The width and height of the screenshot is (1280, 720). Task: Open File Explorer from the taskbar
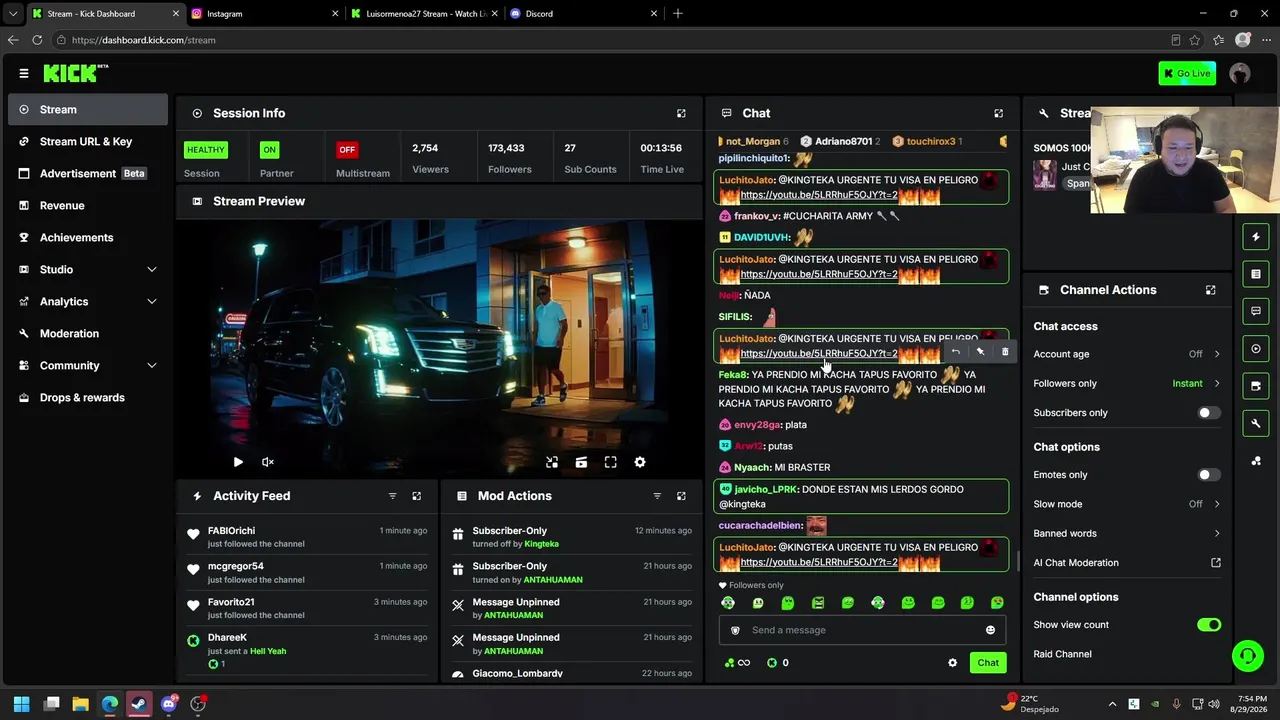[81, 704]
